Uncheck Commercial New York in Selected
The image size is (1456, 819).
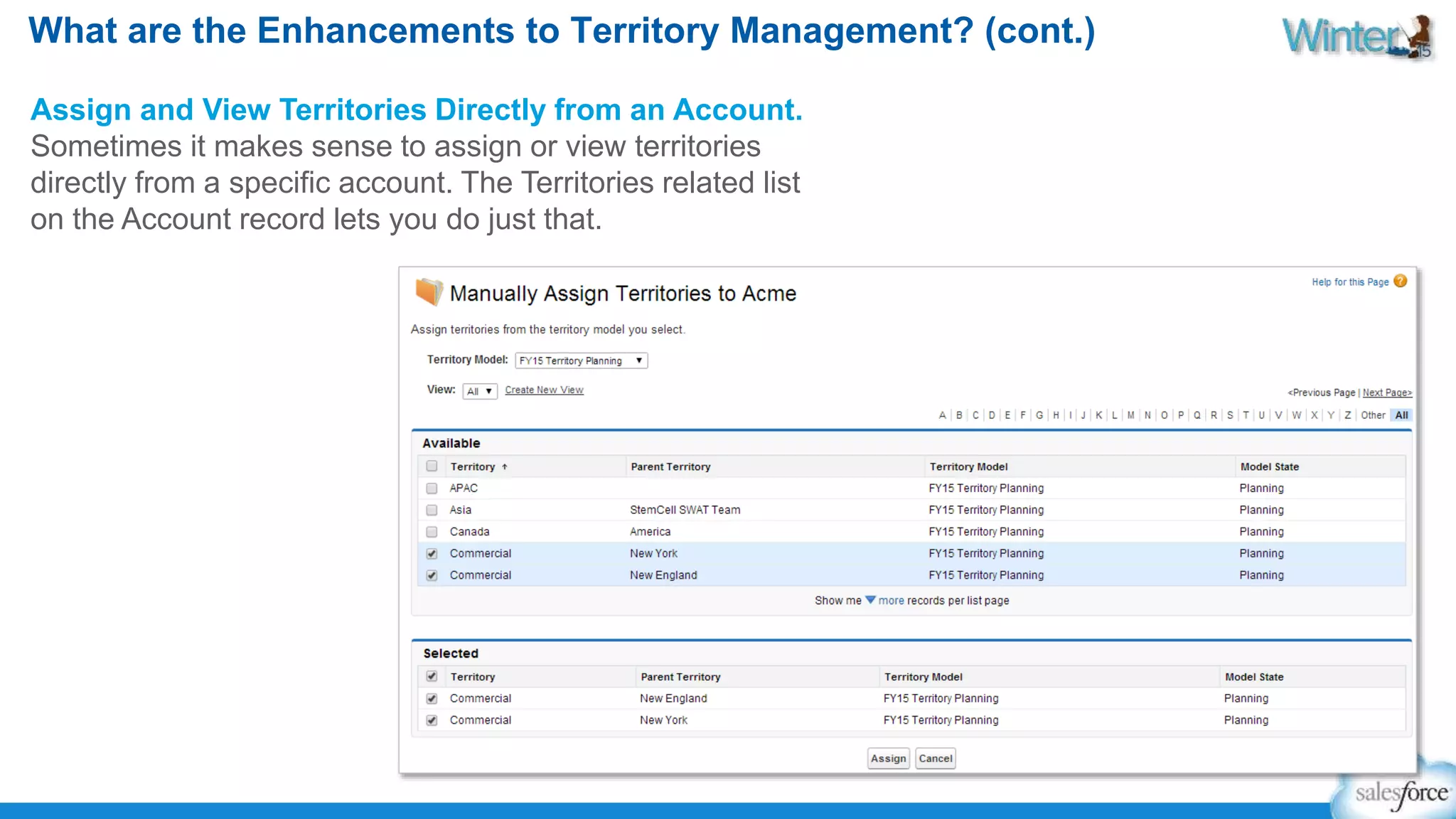coord(432,720)
